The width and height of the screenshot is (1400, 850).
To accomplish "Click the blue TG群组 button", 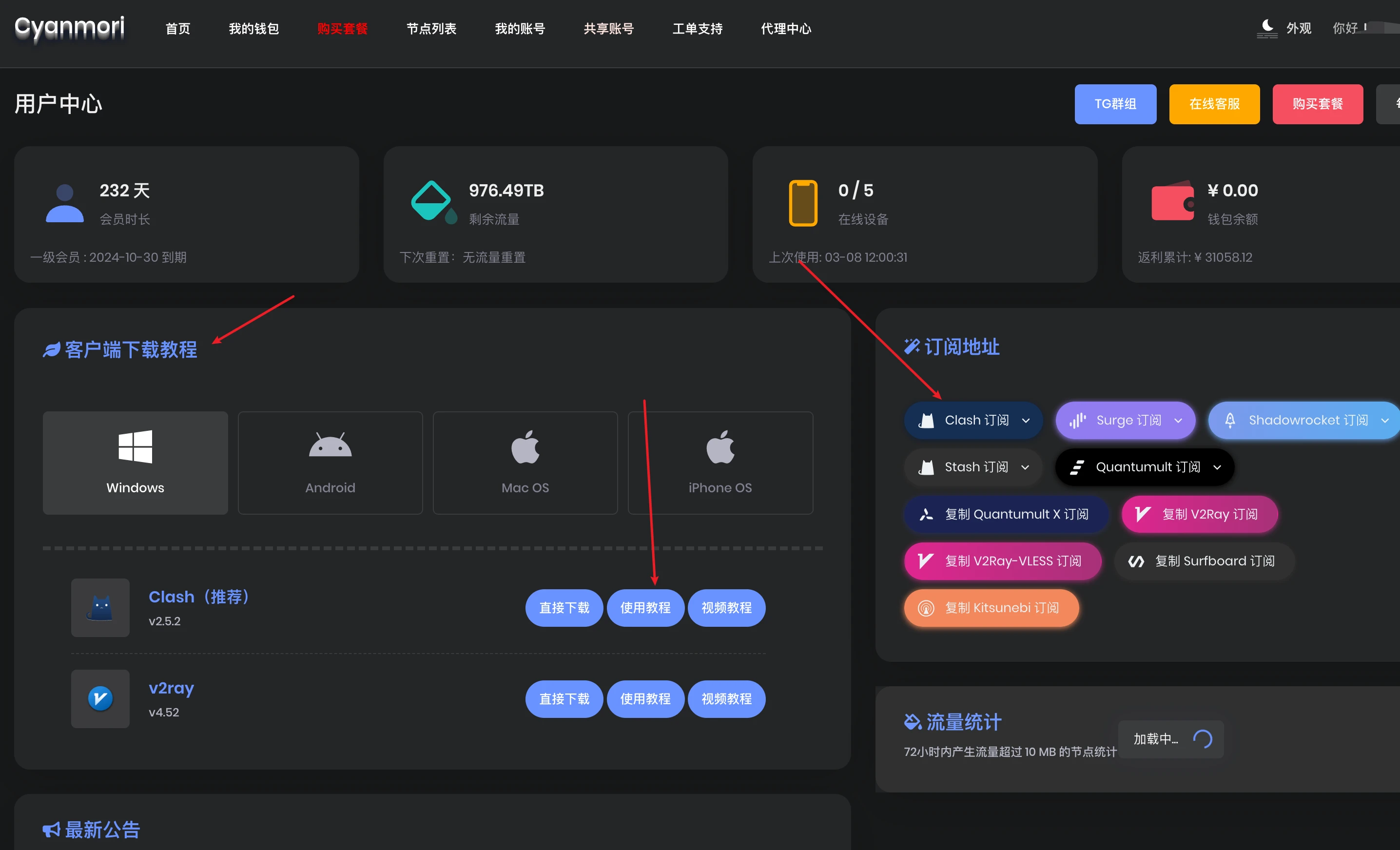I will 1115,104.
